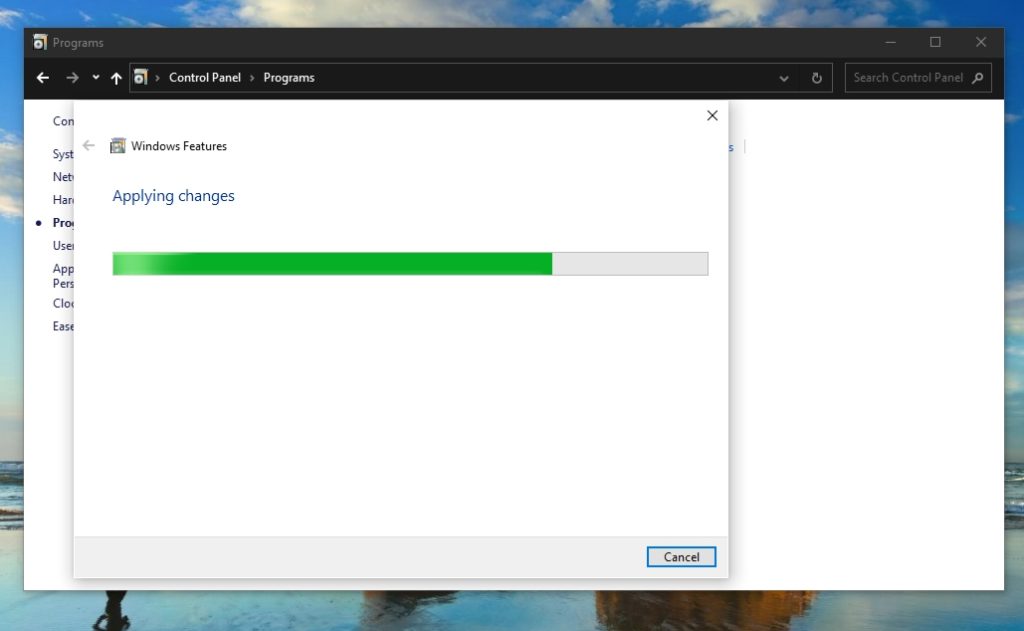Click the Programs window title icon
Viewport: 1024px width, 631px height.
coord(40,42)
